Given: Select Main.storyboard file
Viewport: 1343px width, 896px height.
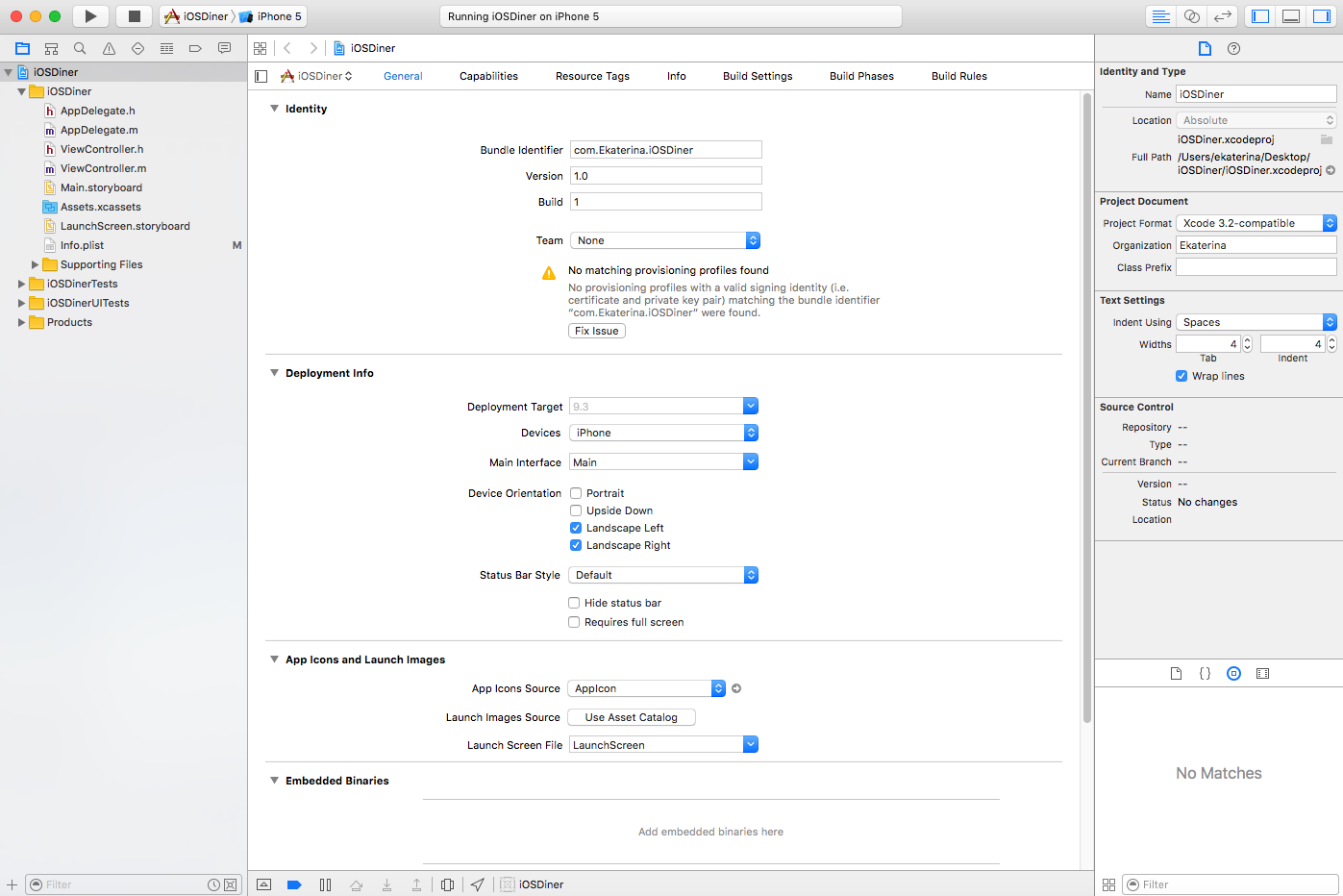Looking at the screenshot, I should click(101, 187).
